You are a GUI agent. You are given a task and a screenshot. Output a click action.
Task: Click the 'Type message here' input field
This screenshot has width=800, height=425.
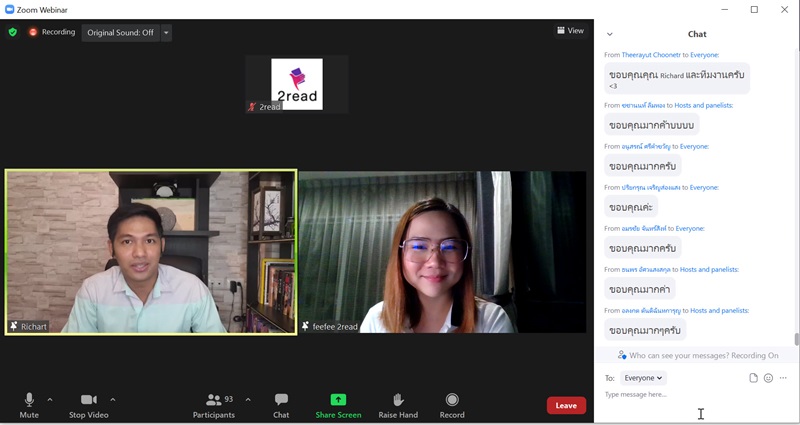pyautogui.click(x=696, y=394)
